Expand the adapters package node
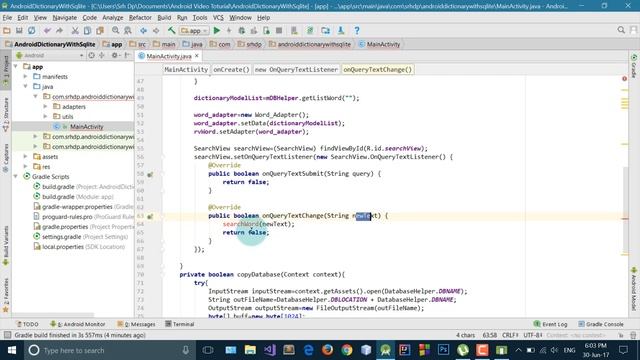640x360 pixels. (x=45, y=107)
